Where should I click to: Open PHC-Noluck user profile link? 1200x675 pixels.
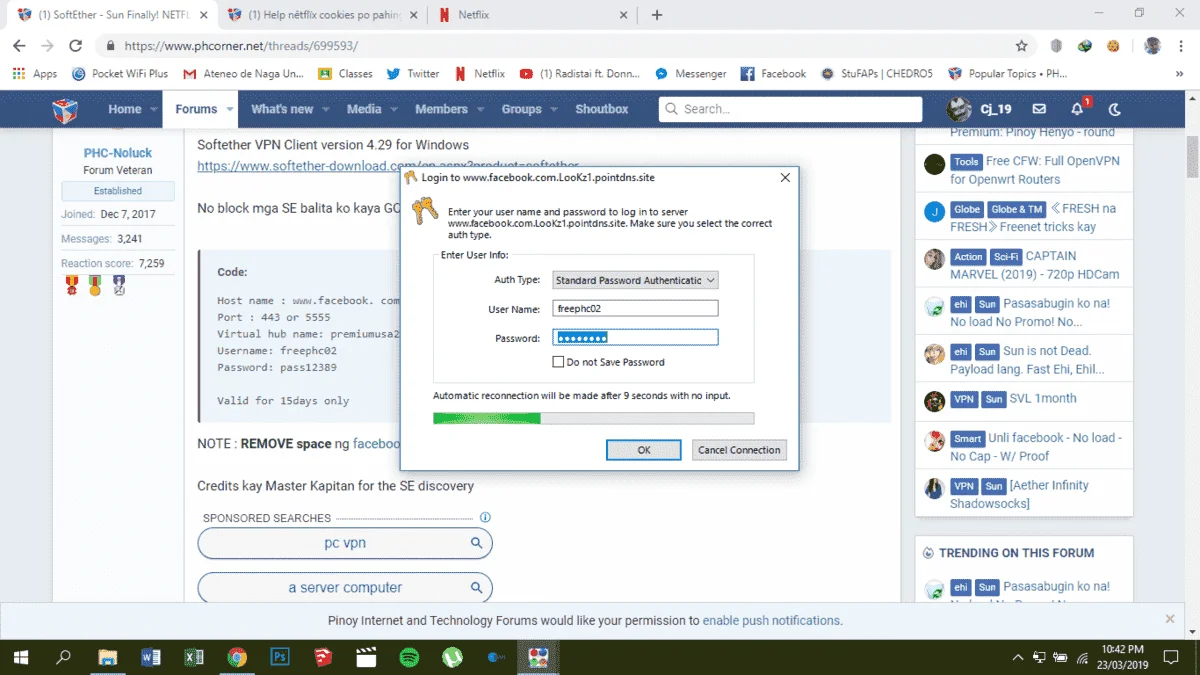click(118, 153)
